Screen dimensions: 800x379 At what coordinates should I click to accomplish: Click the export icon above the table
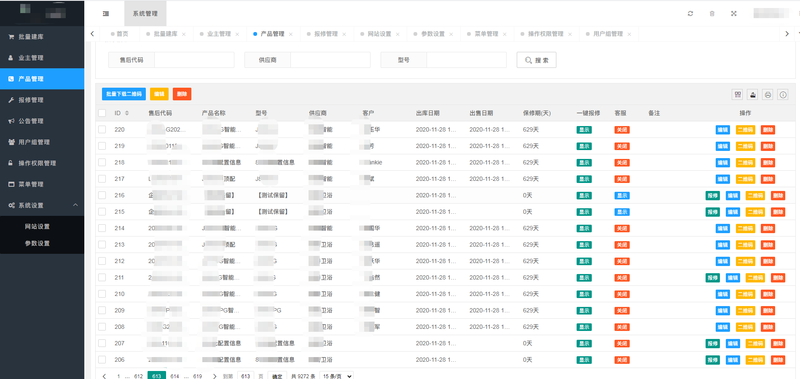(752, 94)
